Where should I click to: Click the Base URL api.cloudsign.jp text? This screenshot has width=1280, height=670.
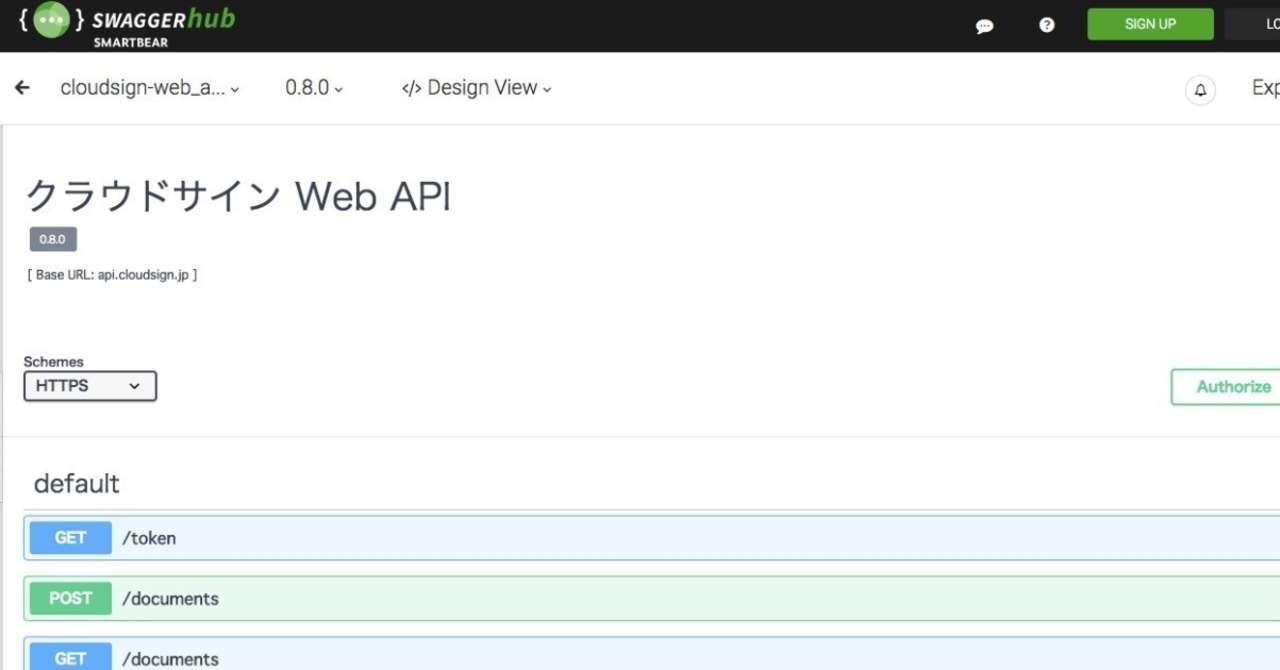click(112, 275)
